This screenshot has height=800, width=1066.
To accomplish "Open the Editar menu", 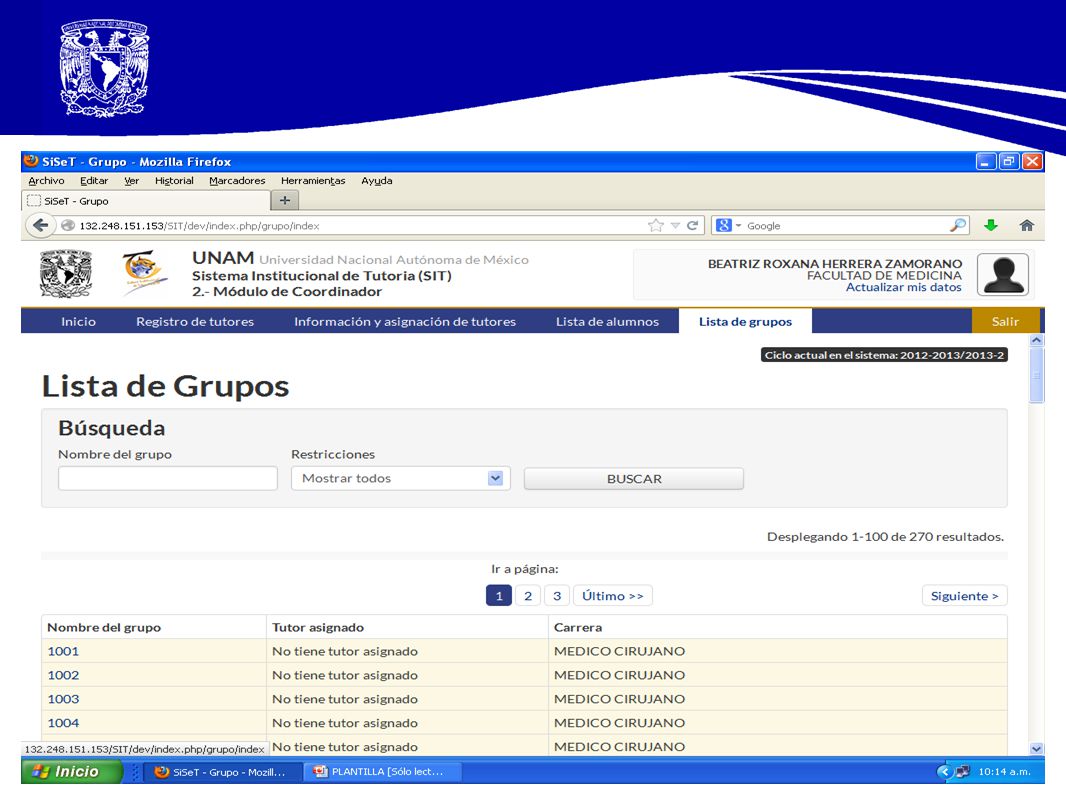I will click(x=94, y=181).
